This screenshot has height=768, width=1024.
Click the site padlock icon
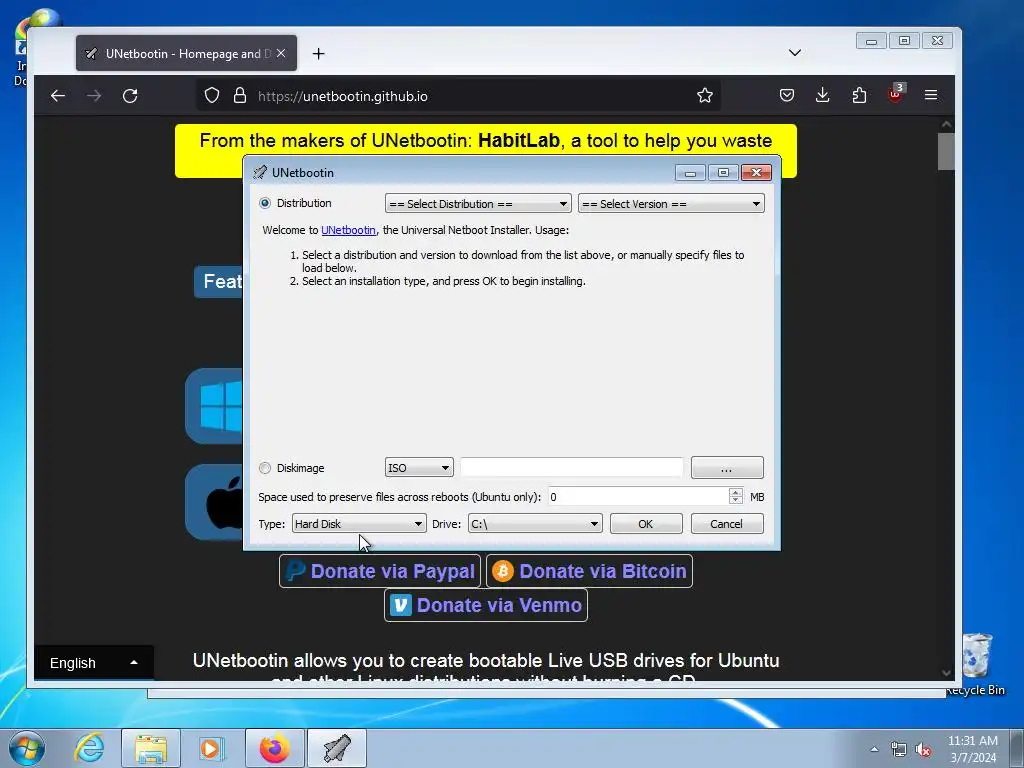(x=240, y=95)
